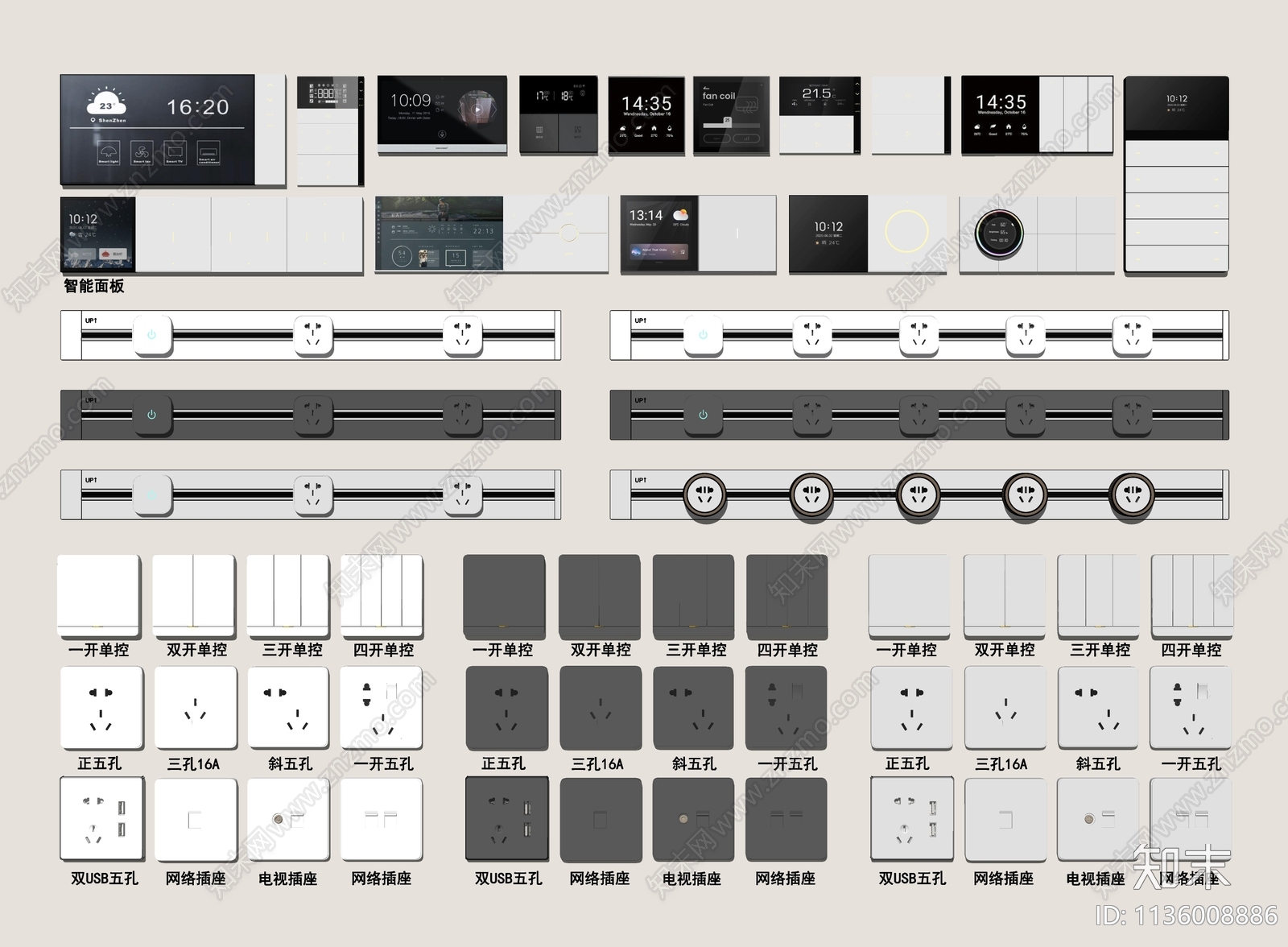This screenshot has height=947, width=1288.
Task: Select the dark gray dual-port 网络插座
Action: (x=786, y=819)
